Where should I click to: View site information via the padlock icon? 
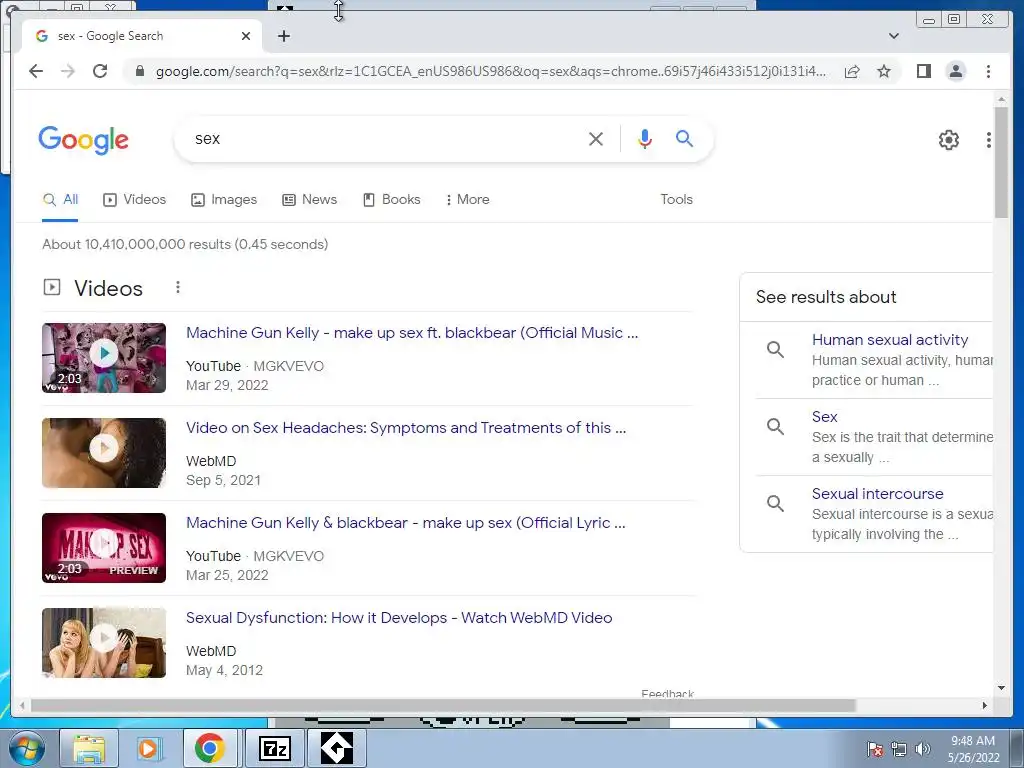point(139,71)
